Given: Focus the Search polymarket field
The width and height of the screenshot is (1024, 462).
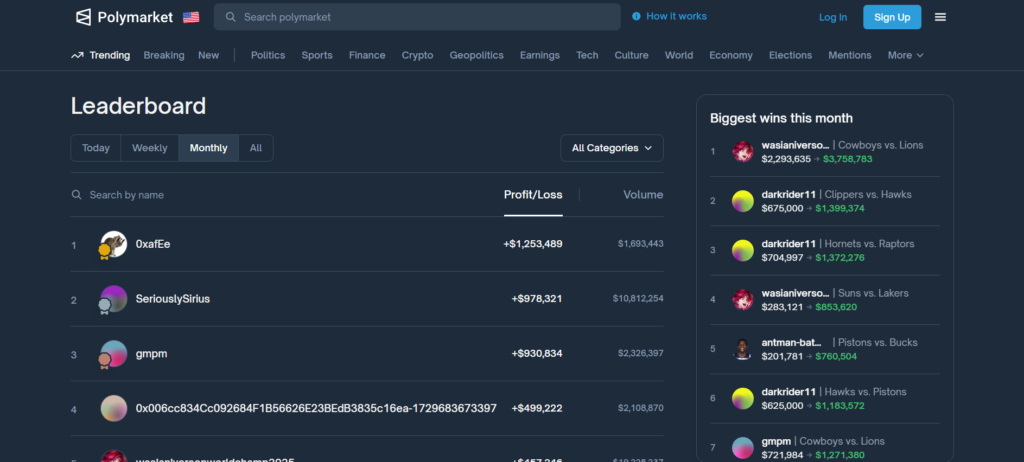Looking at the screenshot, I should point(417,17).
